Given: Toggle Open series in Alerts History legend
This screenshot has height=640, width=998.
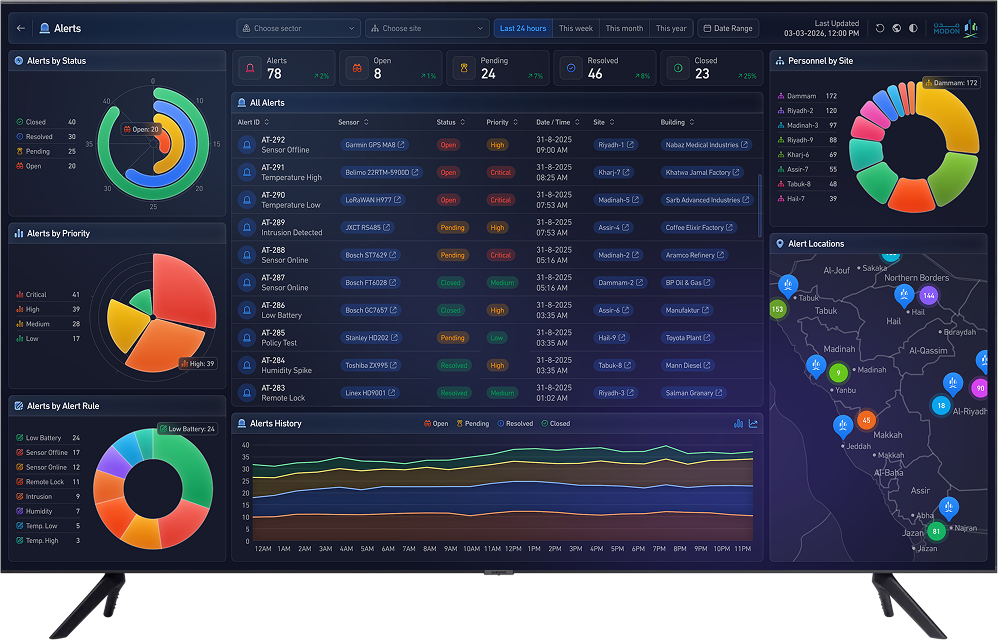Looking at the screenshot, I should (436, 424).
